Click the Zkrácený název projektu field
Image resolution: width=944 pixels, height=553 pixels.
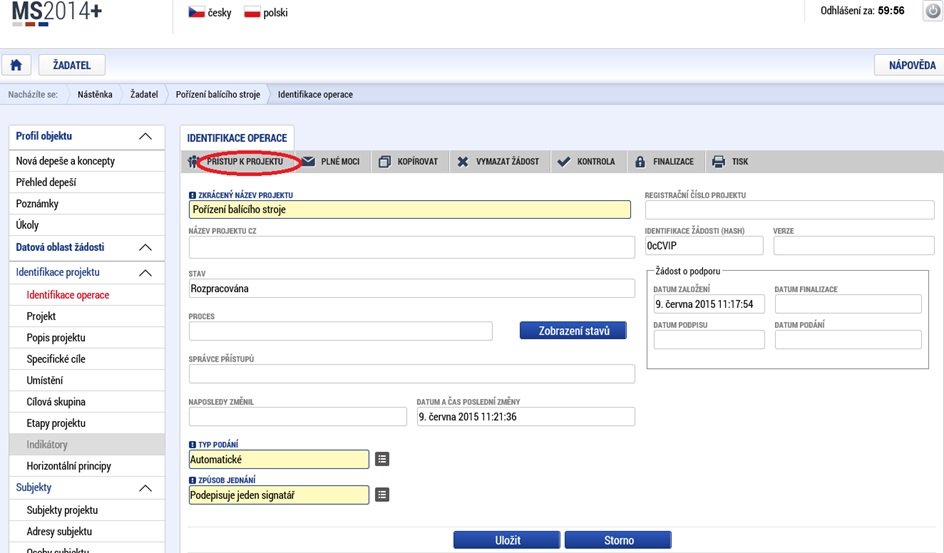409,209
